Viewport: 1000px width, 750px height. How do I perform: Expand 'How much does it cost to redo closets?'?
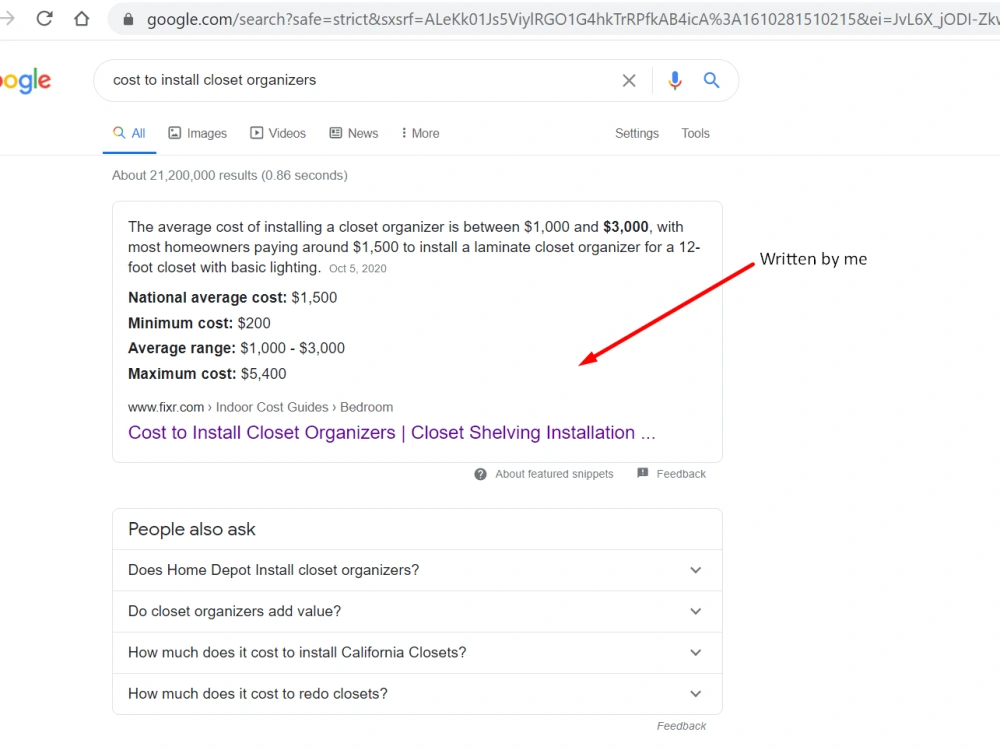click(x=417, y=694)
